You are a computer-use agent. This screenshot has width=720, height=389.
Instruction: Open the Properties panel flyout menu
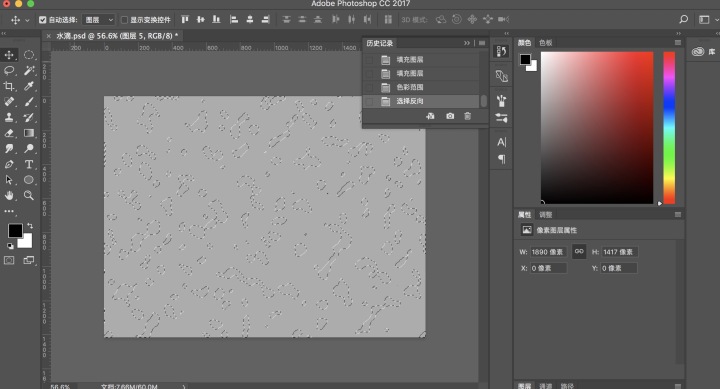click(x=678, y=214)
